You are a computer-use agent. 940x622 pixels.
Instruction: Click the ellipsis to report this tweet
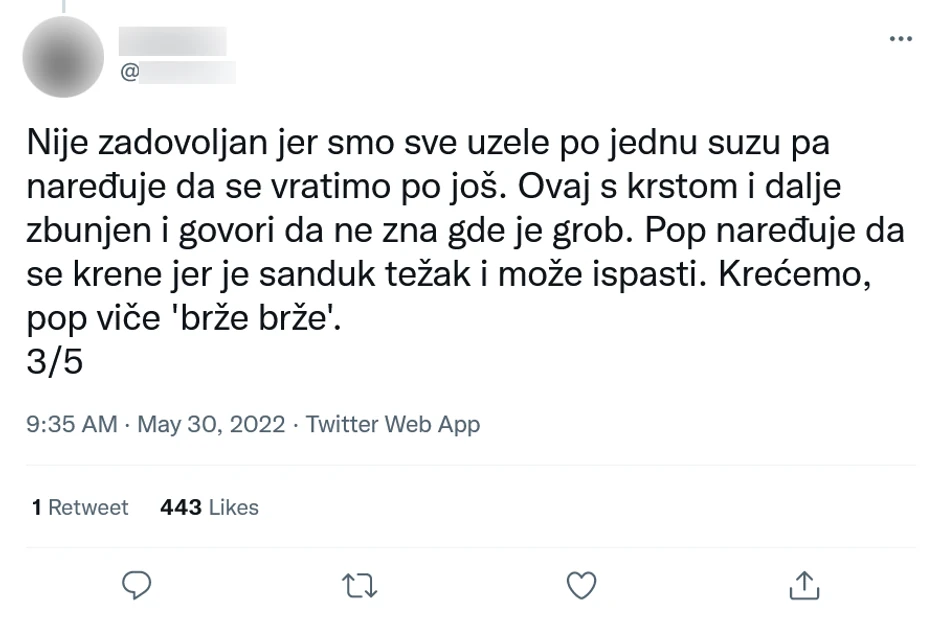[x=901, y=38]
